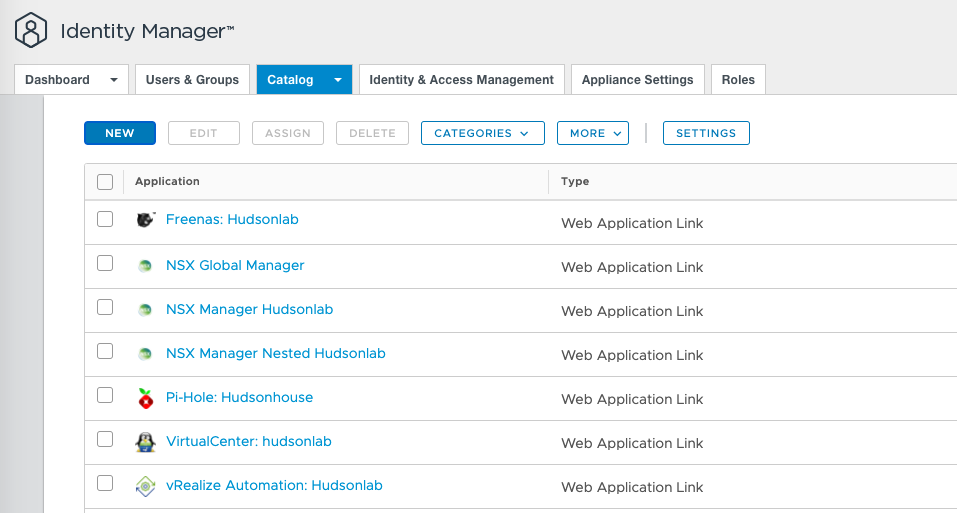Click the Type column header

(575, 181)
